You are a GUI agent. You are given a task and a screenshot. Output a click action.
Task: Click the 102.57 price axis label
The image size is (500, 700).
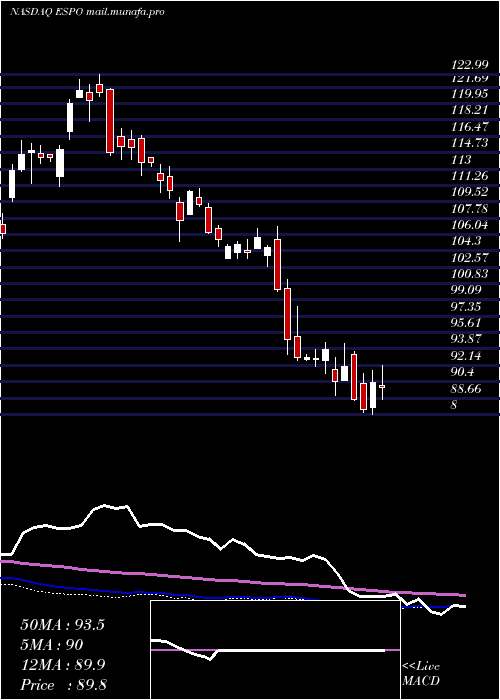470,258
